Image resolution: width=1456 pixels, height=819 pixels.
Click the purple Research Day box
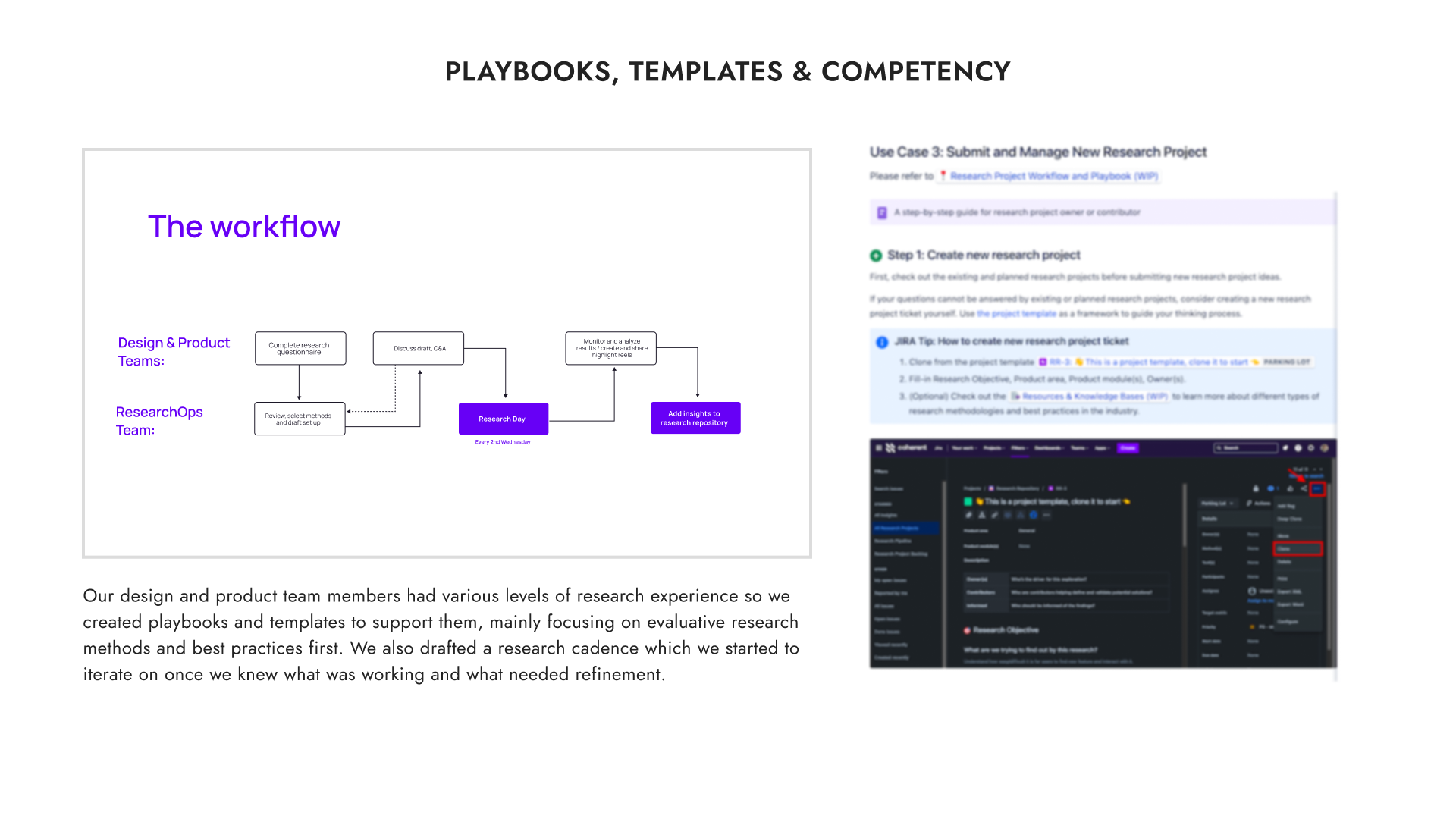point(504,419)
